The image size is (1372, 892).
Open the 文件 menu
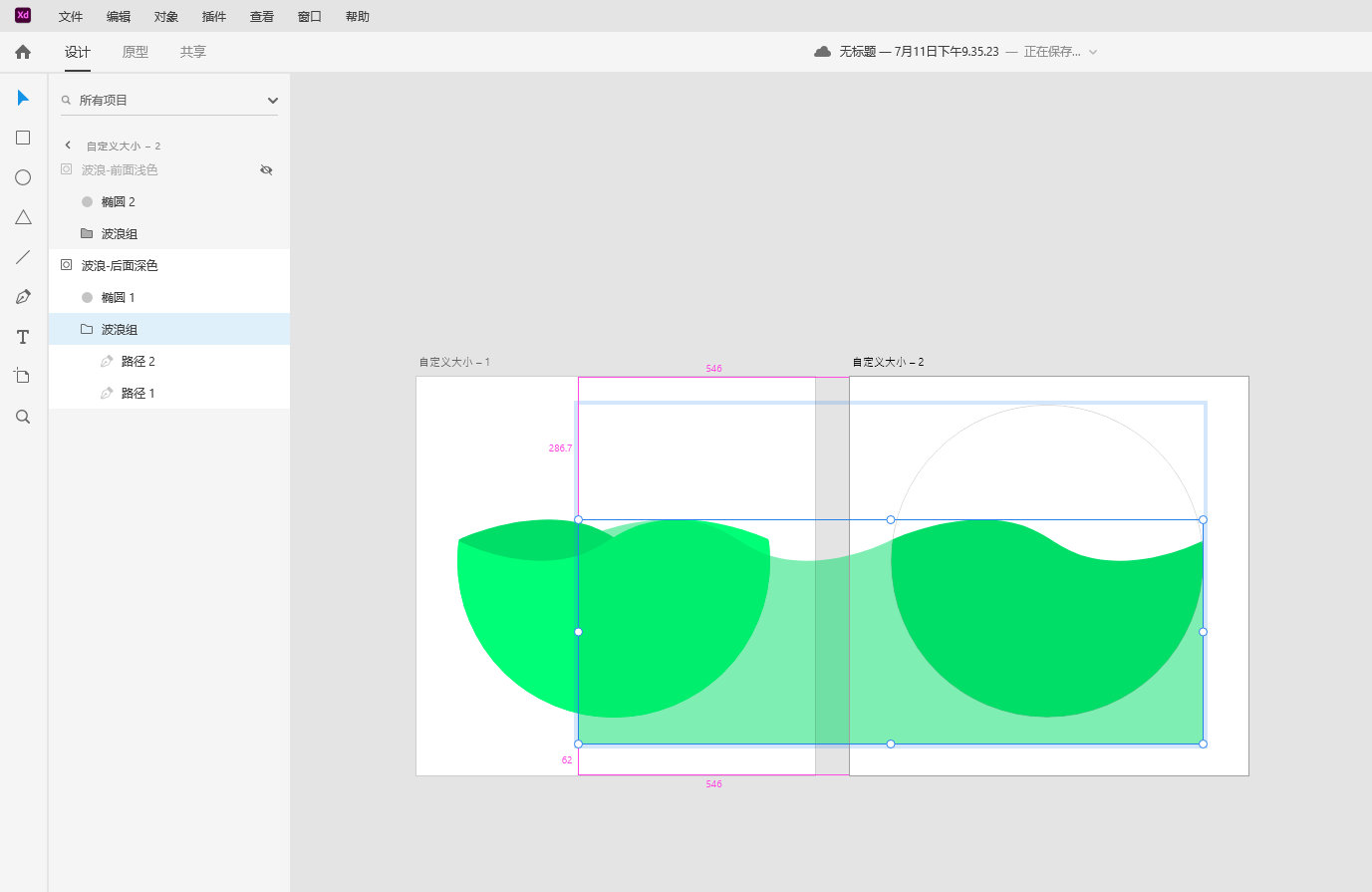(71, 17)
